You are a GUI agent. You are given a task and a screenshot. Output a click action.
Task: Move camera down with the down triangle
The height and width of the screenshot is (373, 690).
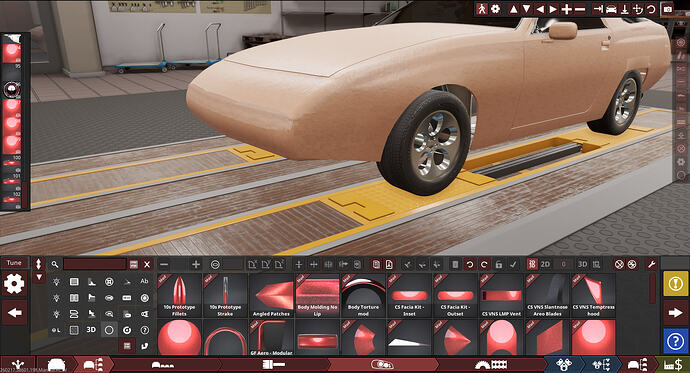pos(526,9)
